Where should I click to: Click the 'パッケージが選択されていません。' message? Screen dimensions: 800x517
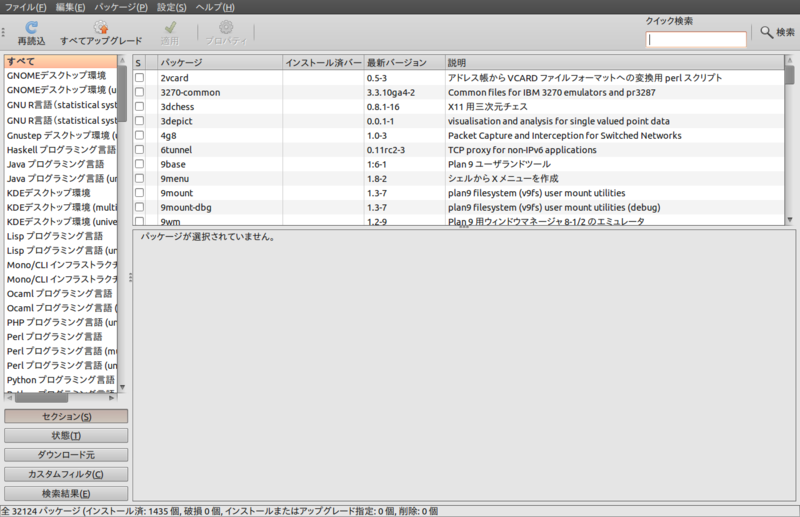(208, 237)
